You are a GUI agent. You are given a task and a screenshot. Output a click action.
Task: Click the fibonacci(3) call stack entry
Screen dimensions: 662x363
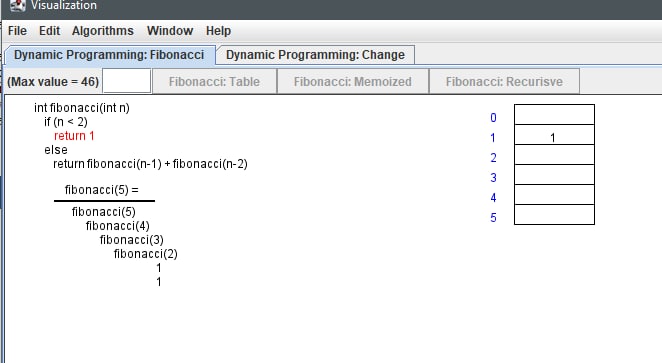(x=131, y=240)
